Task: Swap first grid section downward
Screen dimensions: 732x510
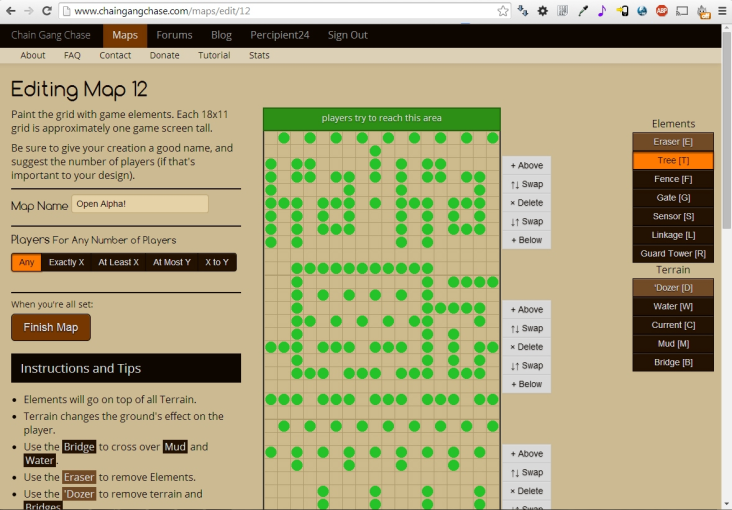Action: [x=527, y=221]
